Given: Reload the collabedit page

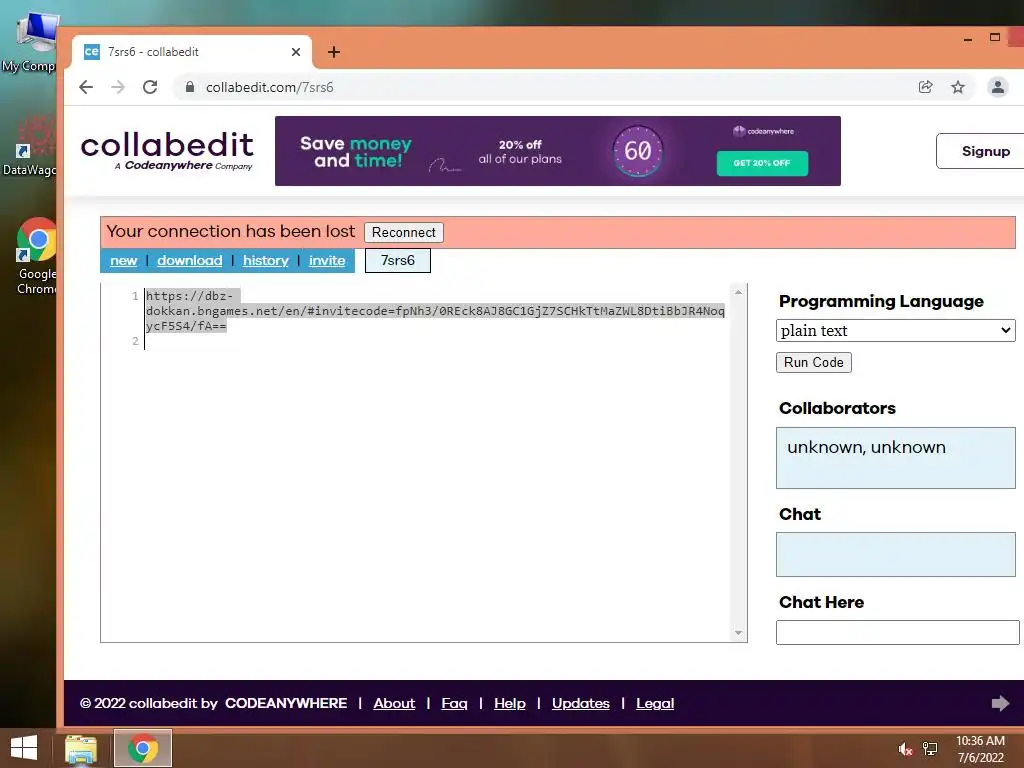Looking at the screenshot, I should [150, 87].
